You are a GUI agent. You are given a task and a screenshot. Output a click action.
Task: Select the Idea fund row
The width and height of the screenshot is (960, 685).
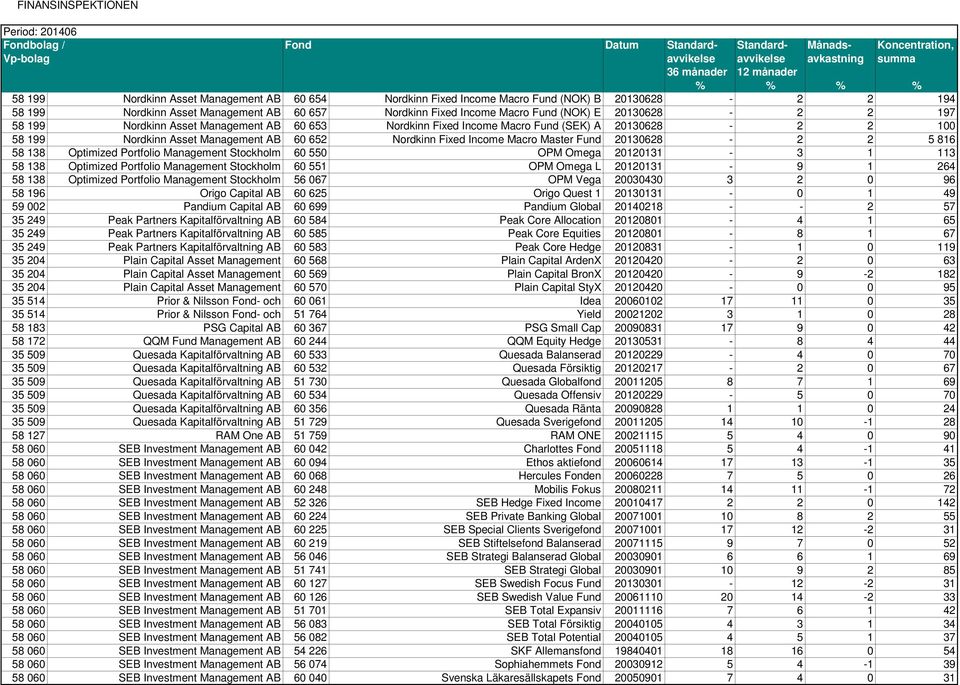point(479,301)
